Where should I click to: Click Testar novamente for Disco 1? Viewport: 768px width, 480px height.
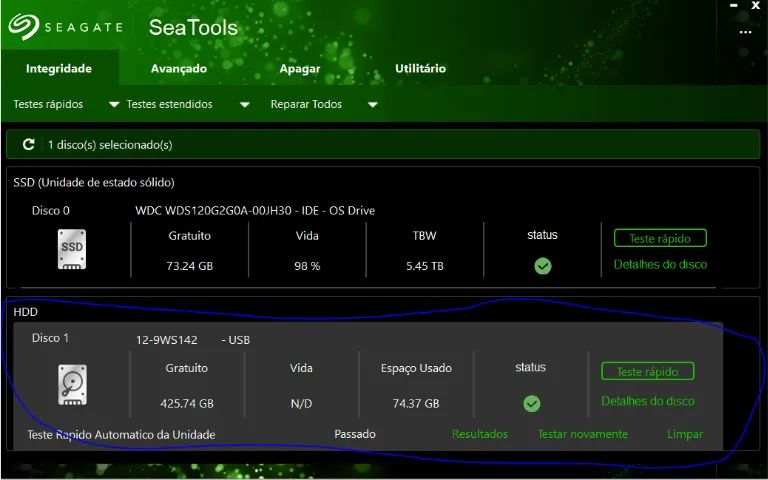point(583,434)
